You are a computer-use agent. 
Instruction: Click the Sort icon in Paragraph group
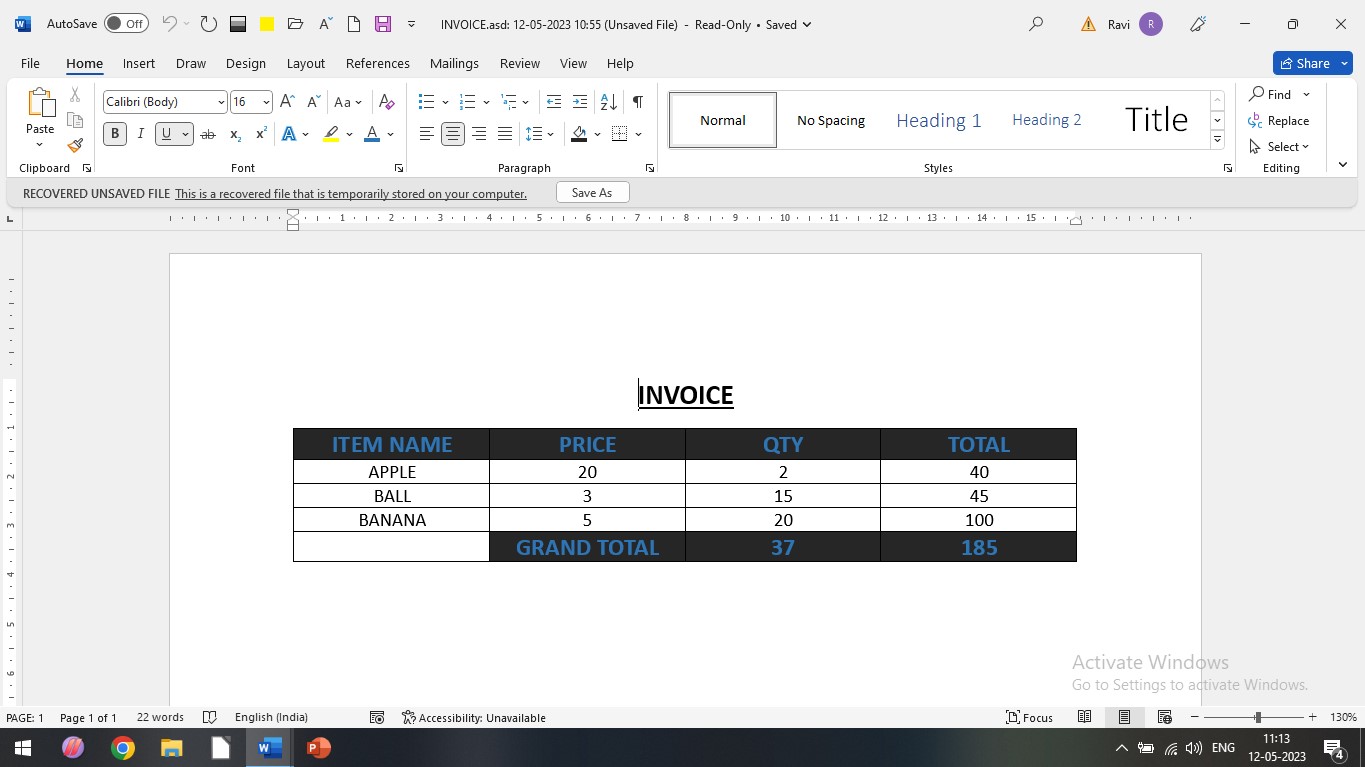(608, 102)
